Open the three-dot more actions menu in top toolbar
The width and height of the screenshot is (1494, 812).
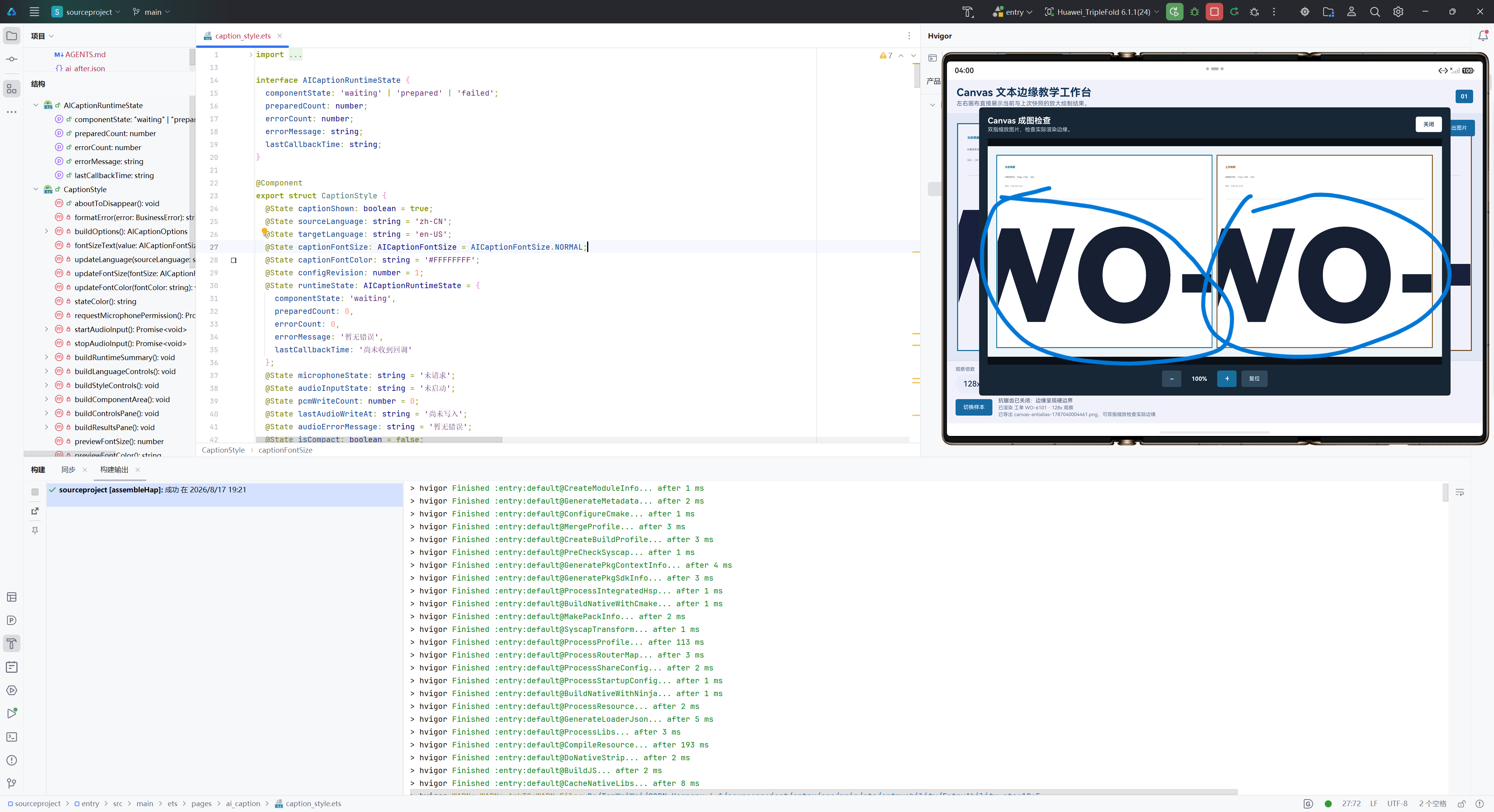pos(1274,12)
